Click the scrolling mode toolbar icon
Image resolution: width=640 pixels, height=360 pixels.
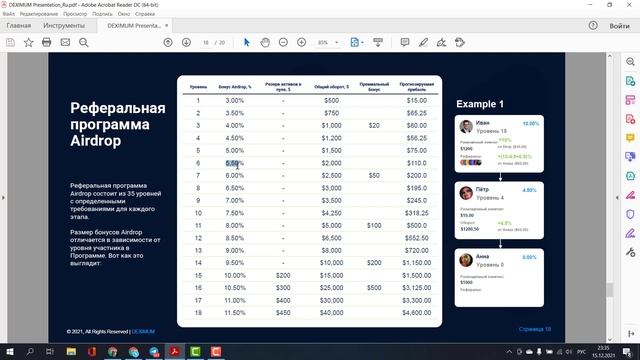378,42
